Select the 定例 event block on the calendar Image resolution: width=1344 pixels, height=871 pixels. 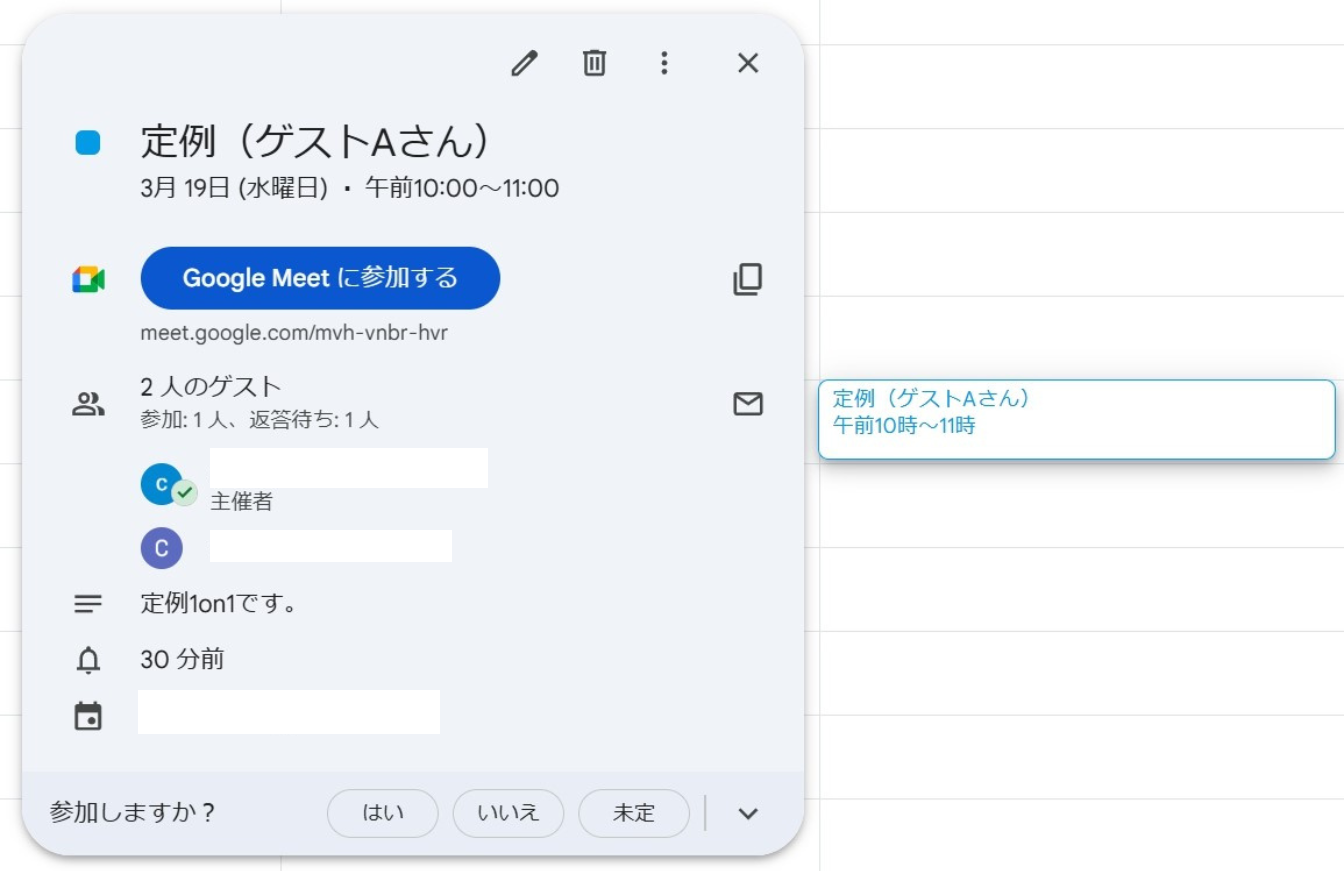[1076, 419]
